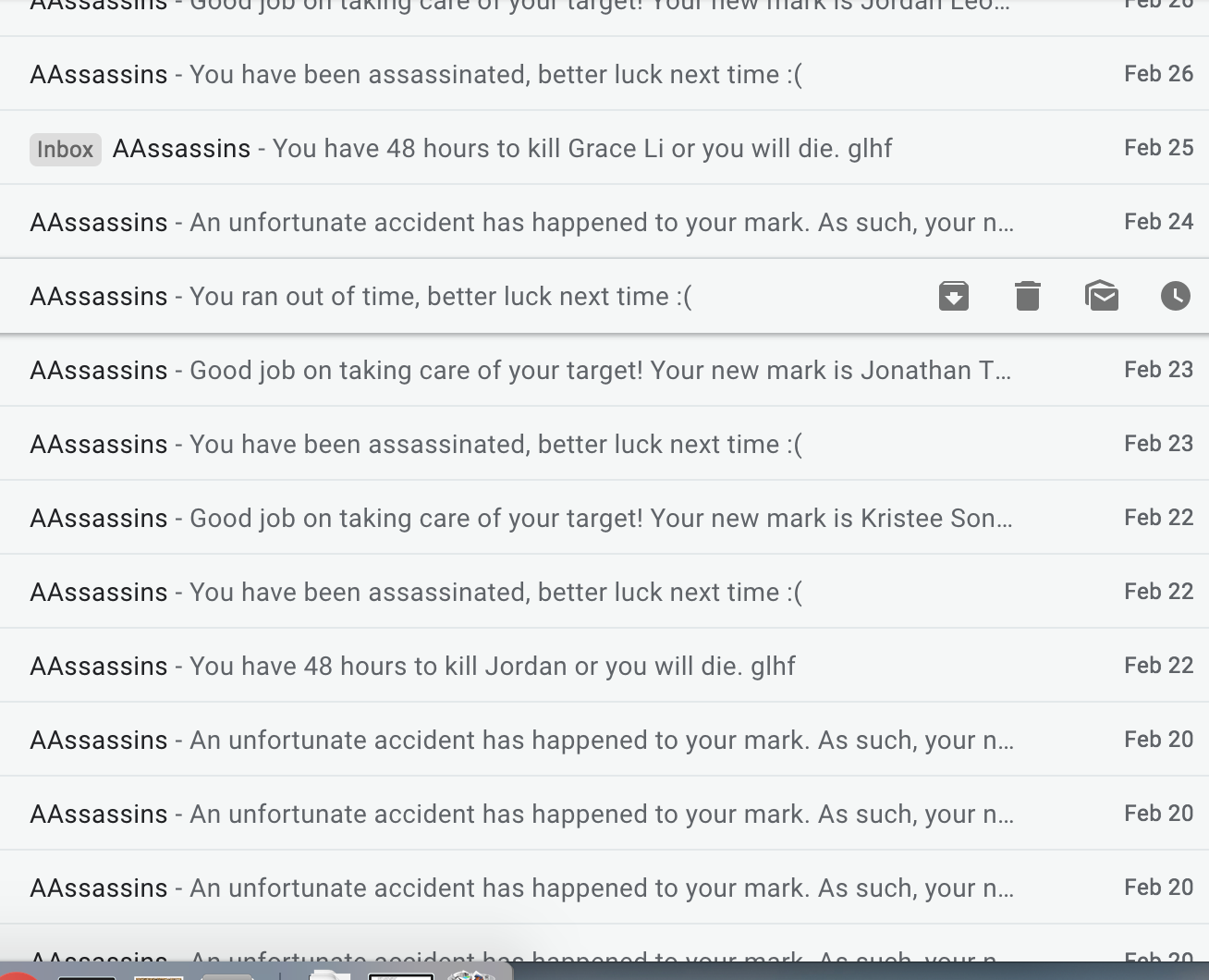The height and width of the screenshot is (980, 1209).
Task: Click the AAssassins sender beside the Inbox label
Action: pos(181,148)
